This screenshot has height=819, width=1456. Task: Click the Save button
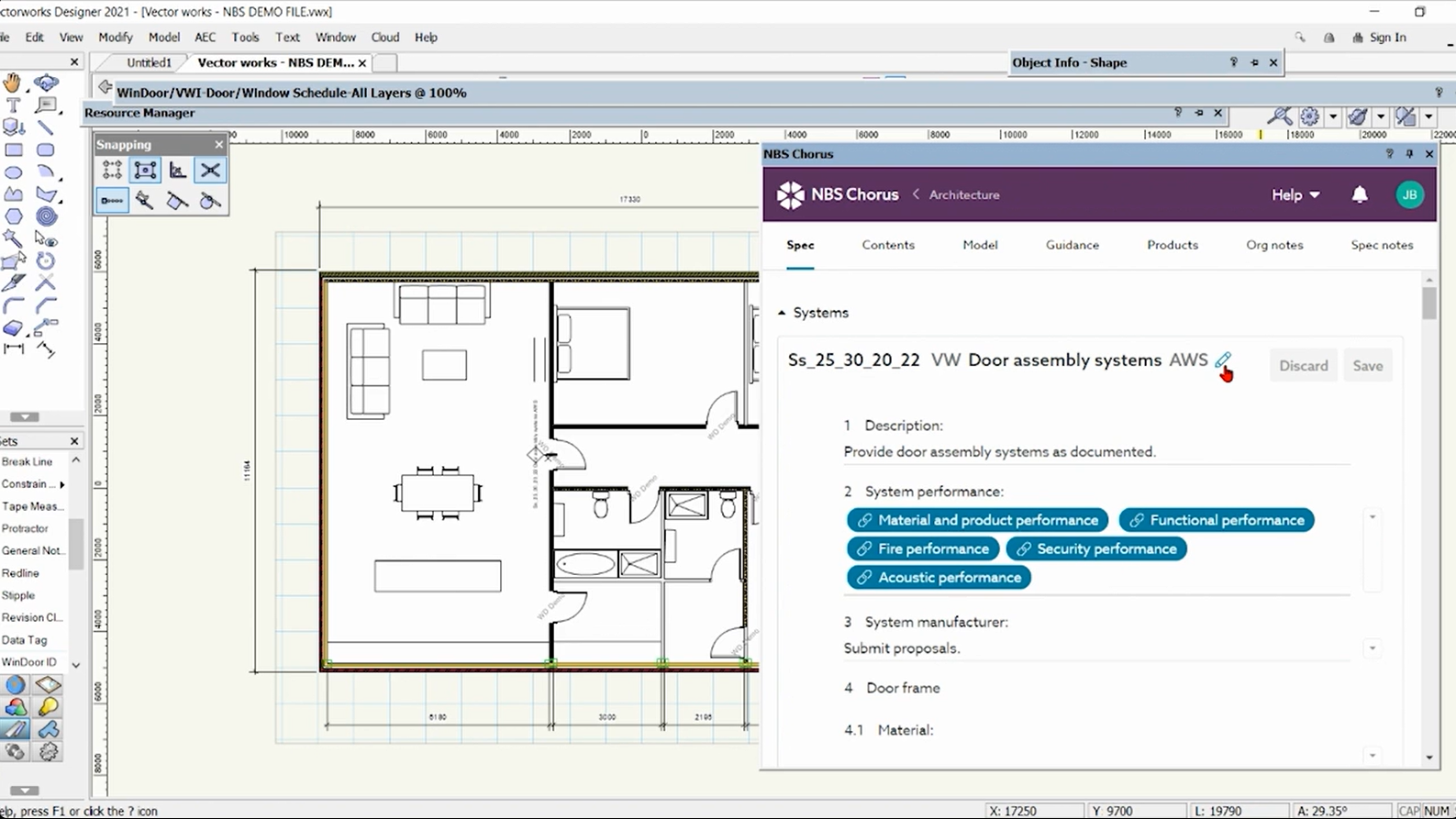click(1367, 366)
